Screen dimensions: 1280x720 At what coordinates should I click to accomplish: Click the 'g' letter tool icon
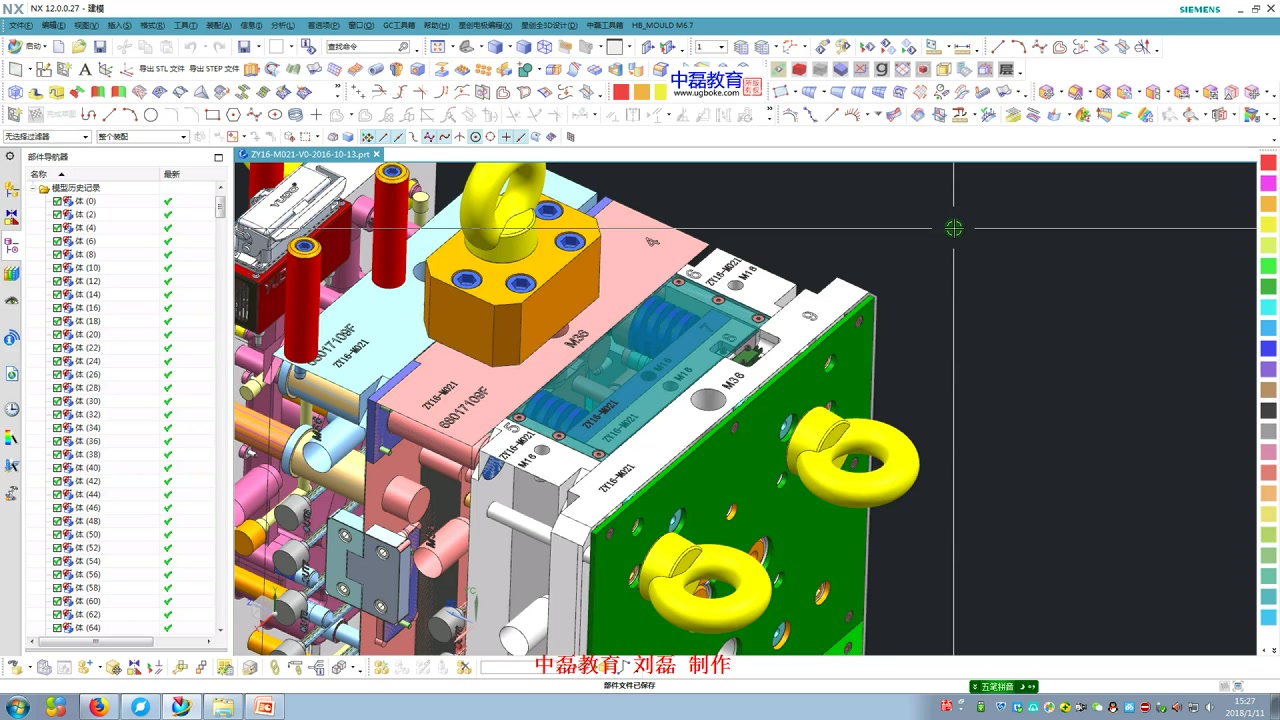tap(881, 69)
